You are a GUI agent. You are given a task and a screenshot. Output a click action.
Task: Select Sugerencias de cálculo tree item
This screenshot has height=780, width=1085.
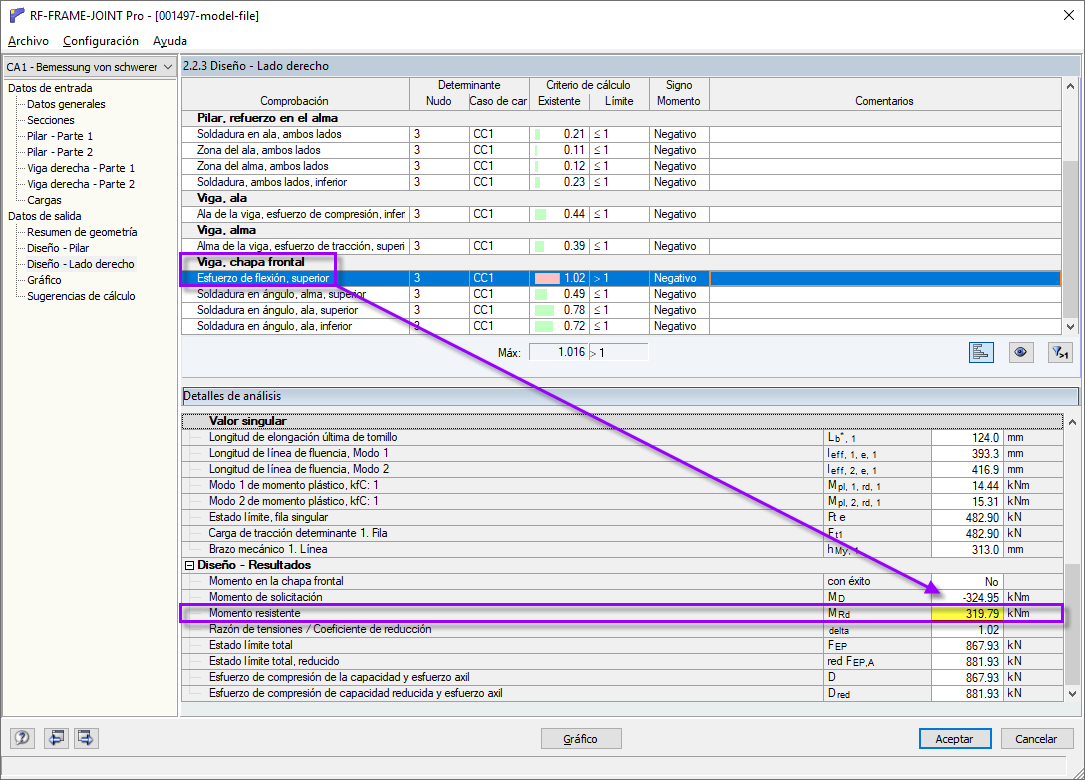click(81, 296)
